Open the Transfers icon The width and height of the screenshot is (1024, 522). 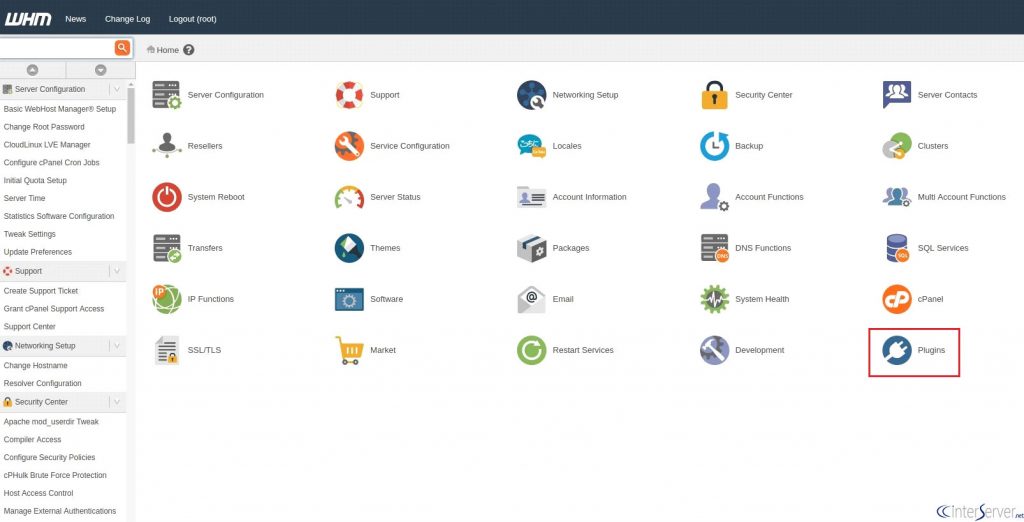click(x=167, y=248)
